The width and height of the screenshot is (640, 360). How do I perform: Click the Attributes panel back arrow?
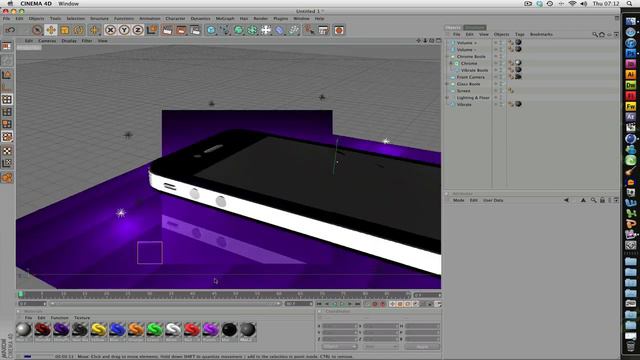566,200
